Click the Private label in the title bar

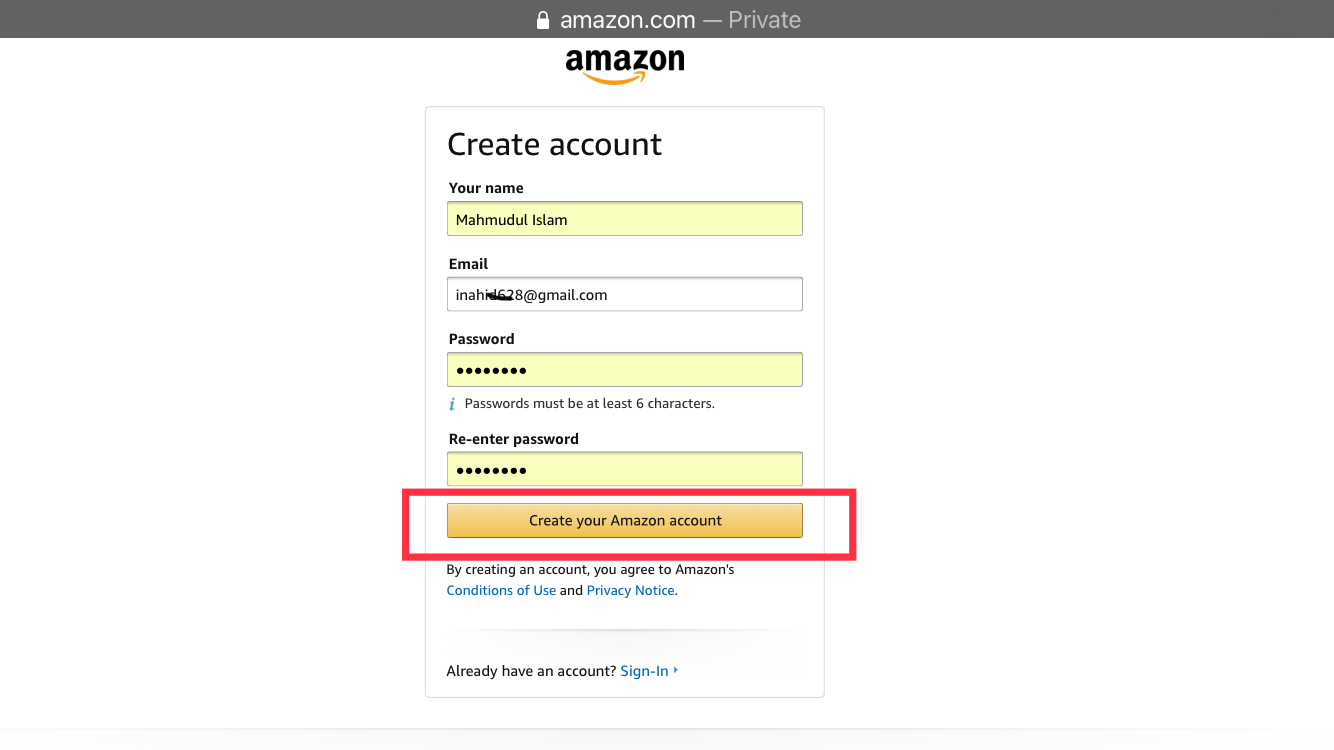764,19
